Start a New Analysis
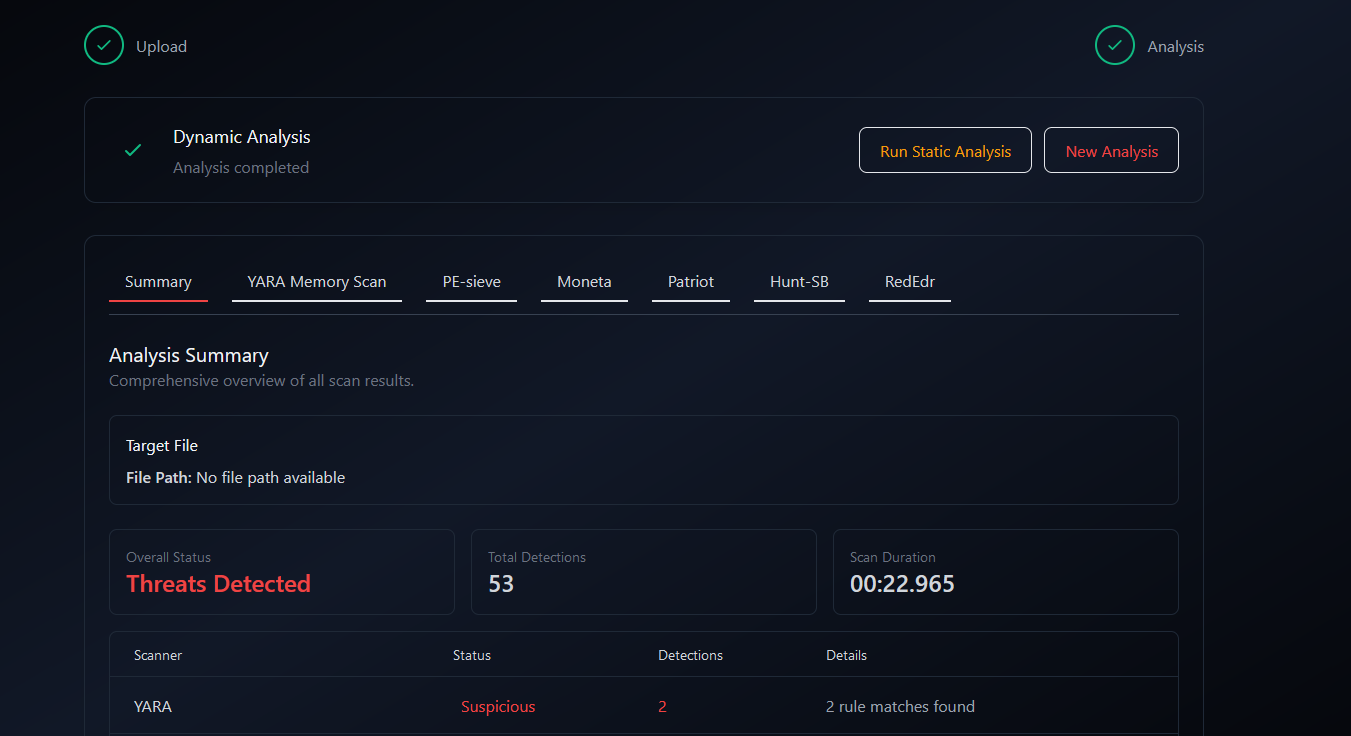The height and width of the screenshot is (736, 1351). 1110,150
